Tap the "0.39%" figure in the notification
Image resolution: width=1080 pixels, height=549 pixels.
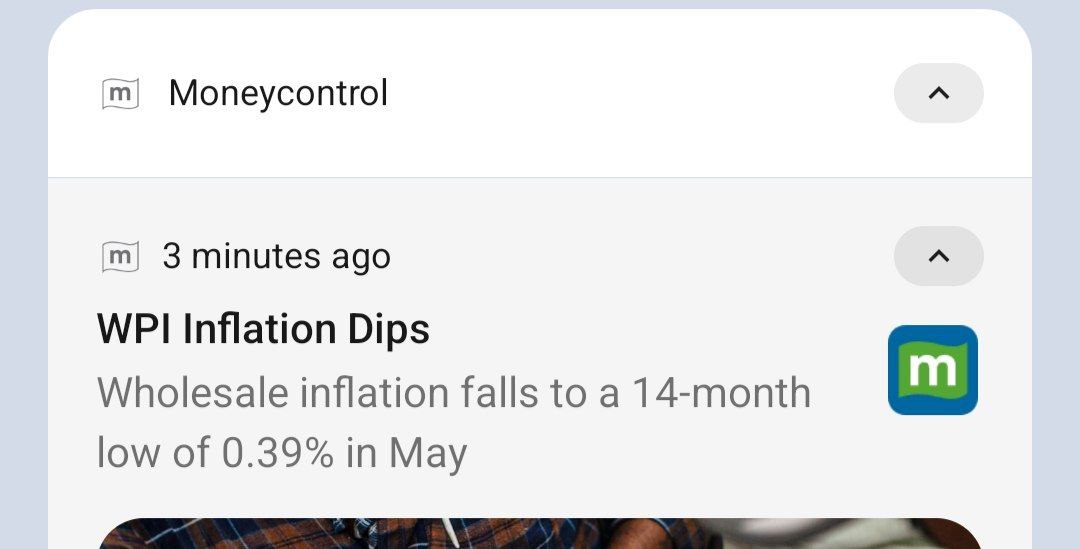pos(278,454)
